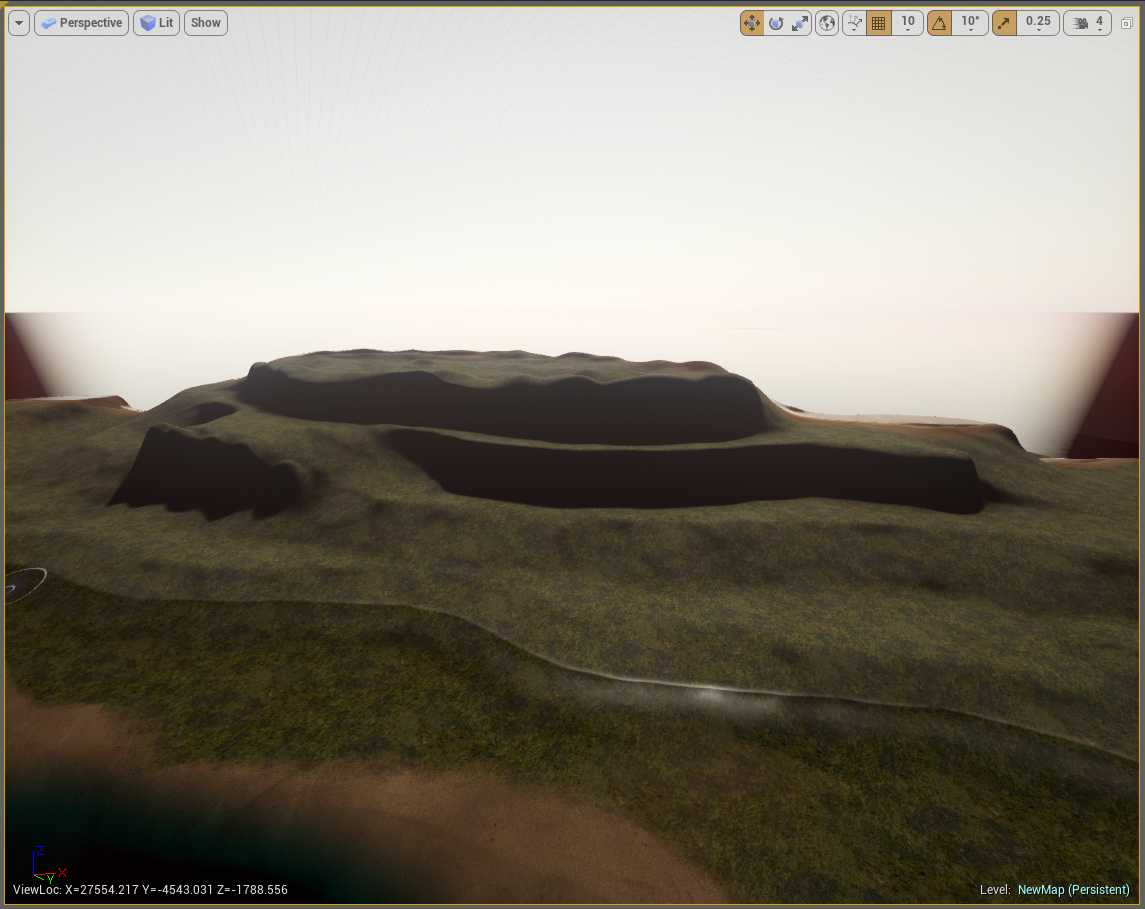Select the translate (move) transform tool

[x=752, y=23]
